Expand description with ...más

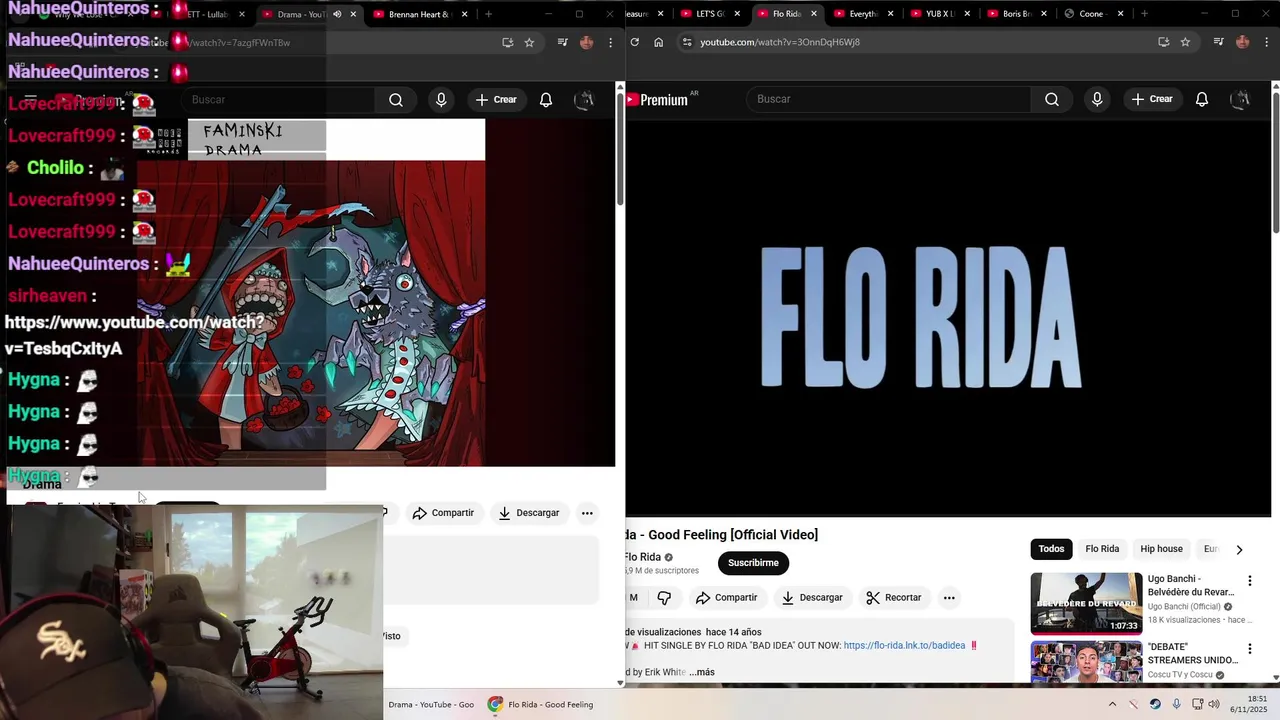tap(702, 672)
